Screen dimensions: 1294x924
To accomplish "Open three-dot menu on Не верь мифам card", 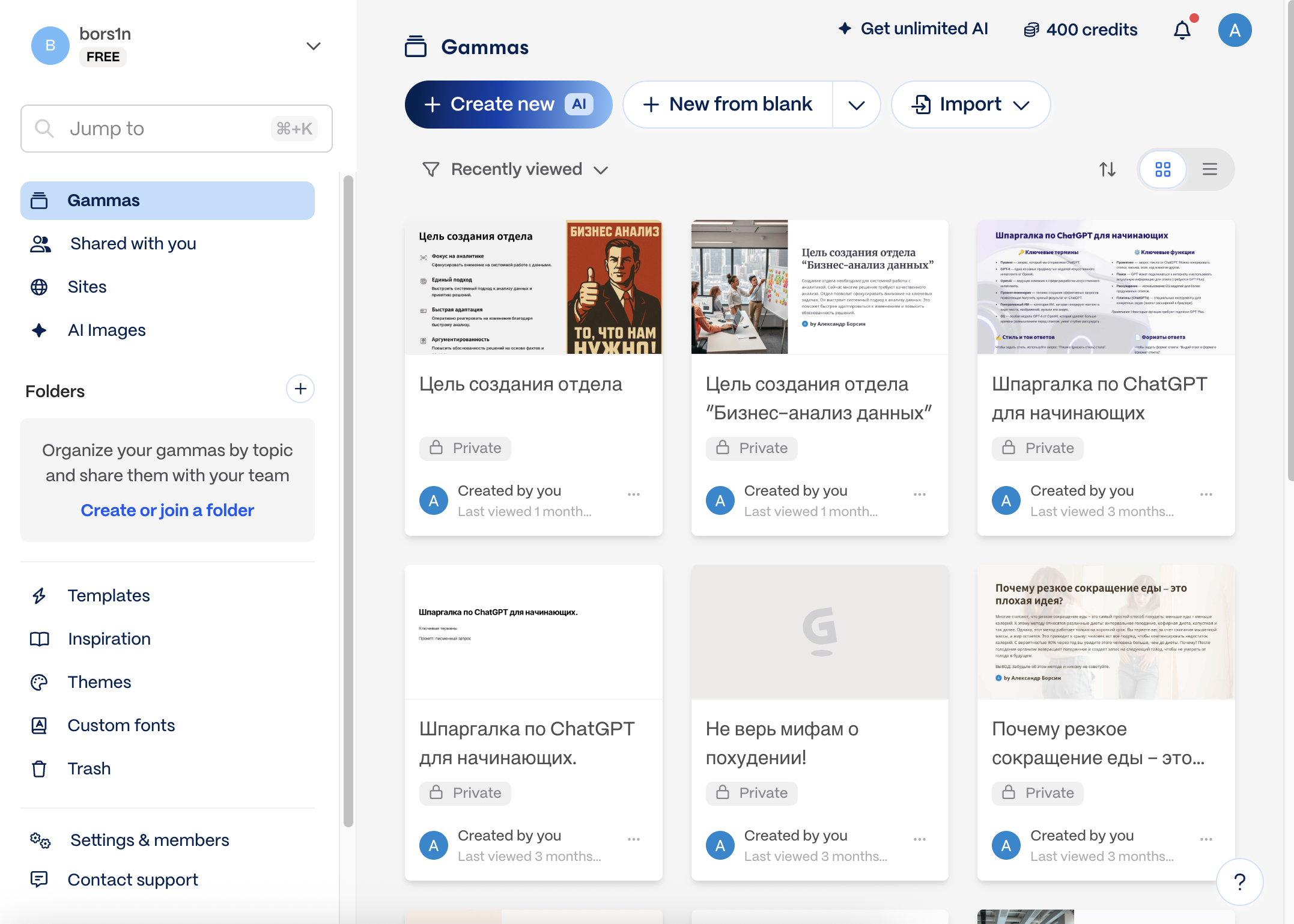I will 919,839.
